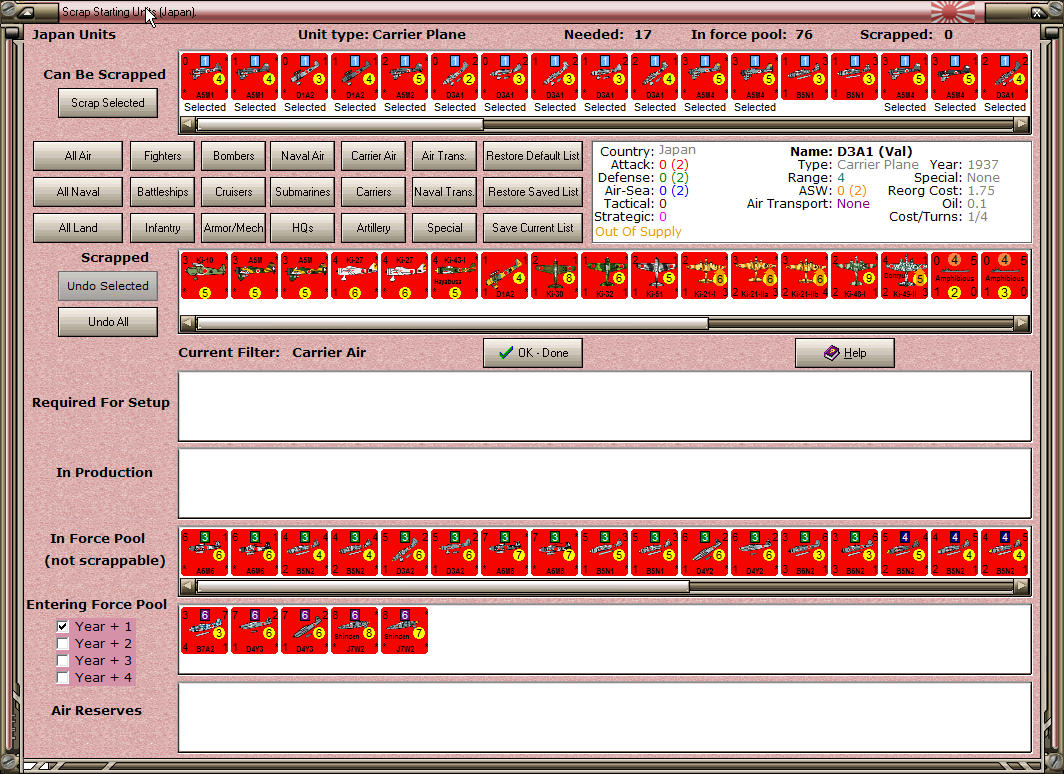Apply the Naval Air filter
1064x774 pixels.
tap(303, 156)
